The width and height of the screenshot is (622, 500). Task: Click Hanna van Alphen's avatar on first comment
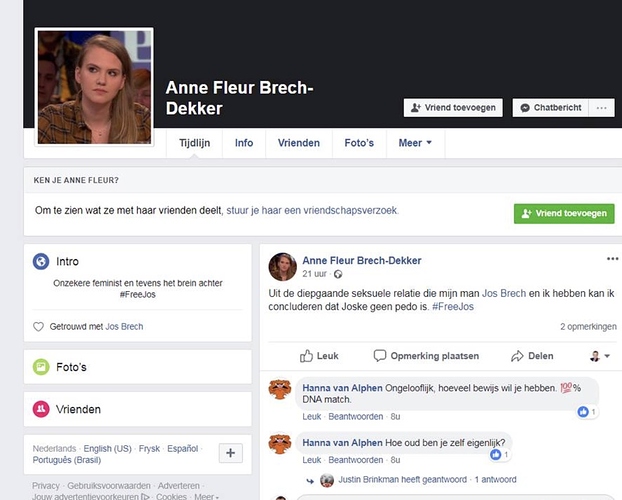pos(280,389)
